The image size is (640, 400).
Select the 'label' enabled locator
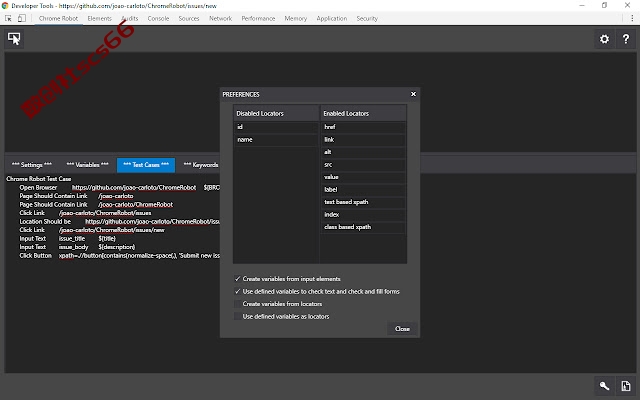coord(363,189)
